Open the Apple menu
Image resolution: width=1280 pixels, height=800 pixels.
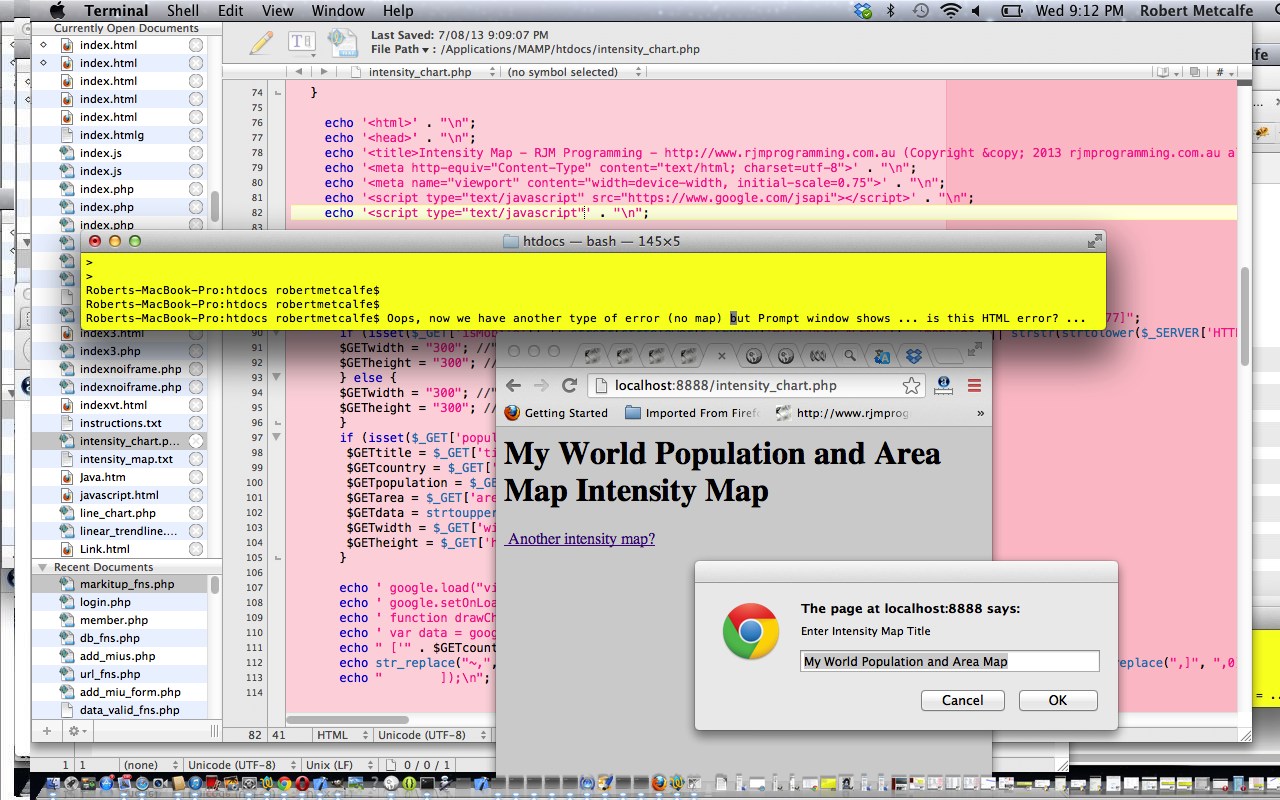tap(57, 11)
